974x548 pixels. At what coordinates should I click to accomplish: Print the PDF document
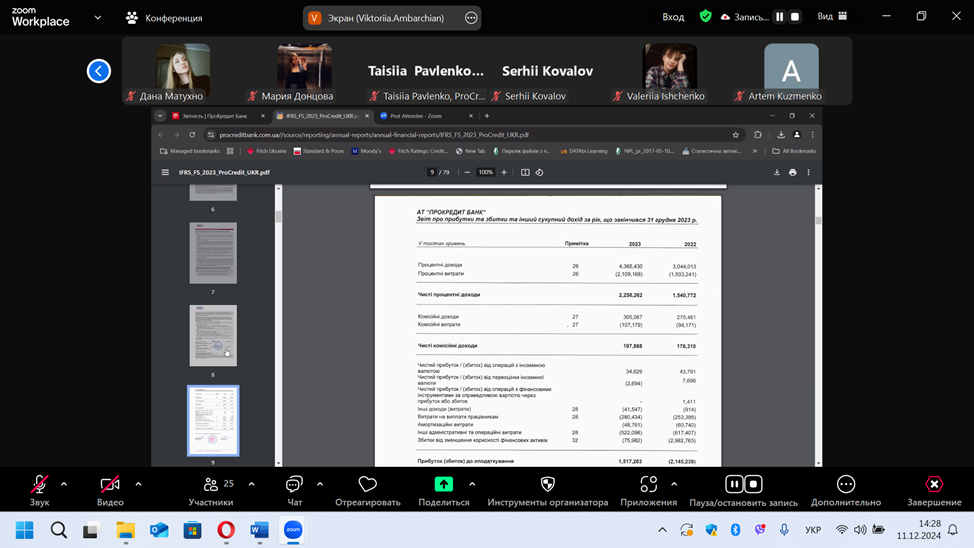(793, 173)
